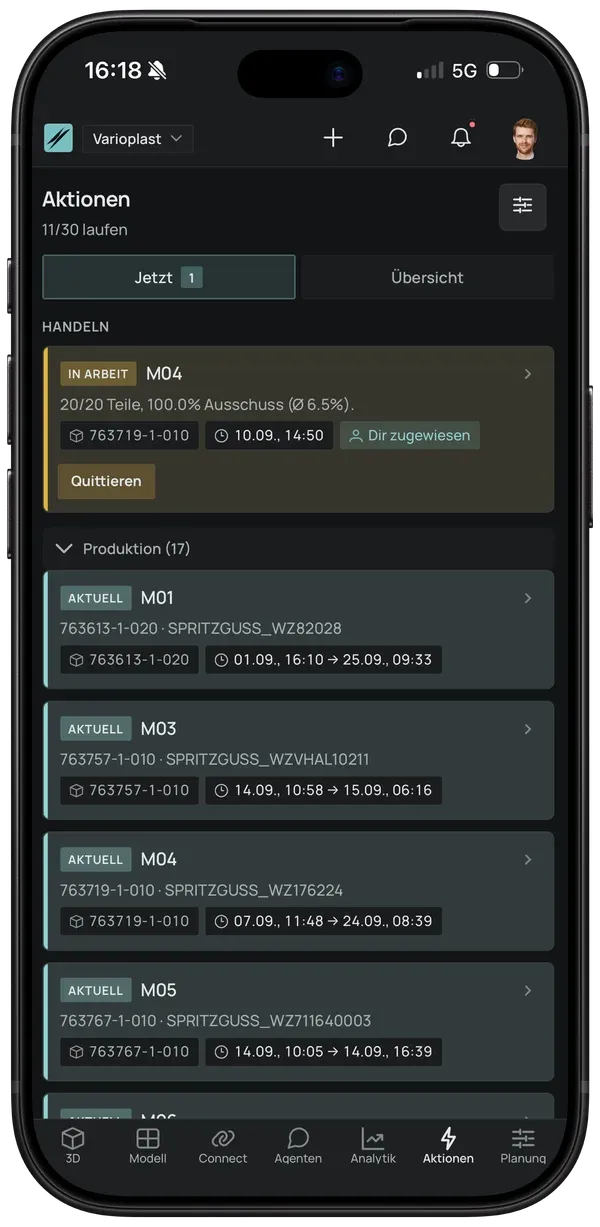This screenshot has width=600, height=1227.
Task: Tap the 20/20 Teile Ausschuss description
Action: pos(207,405)
